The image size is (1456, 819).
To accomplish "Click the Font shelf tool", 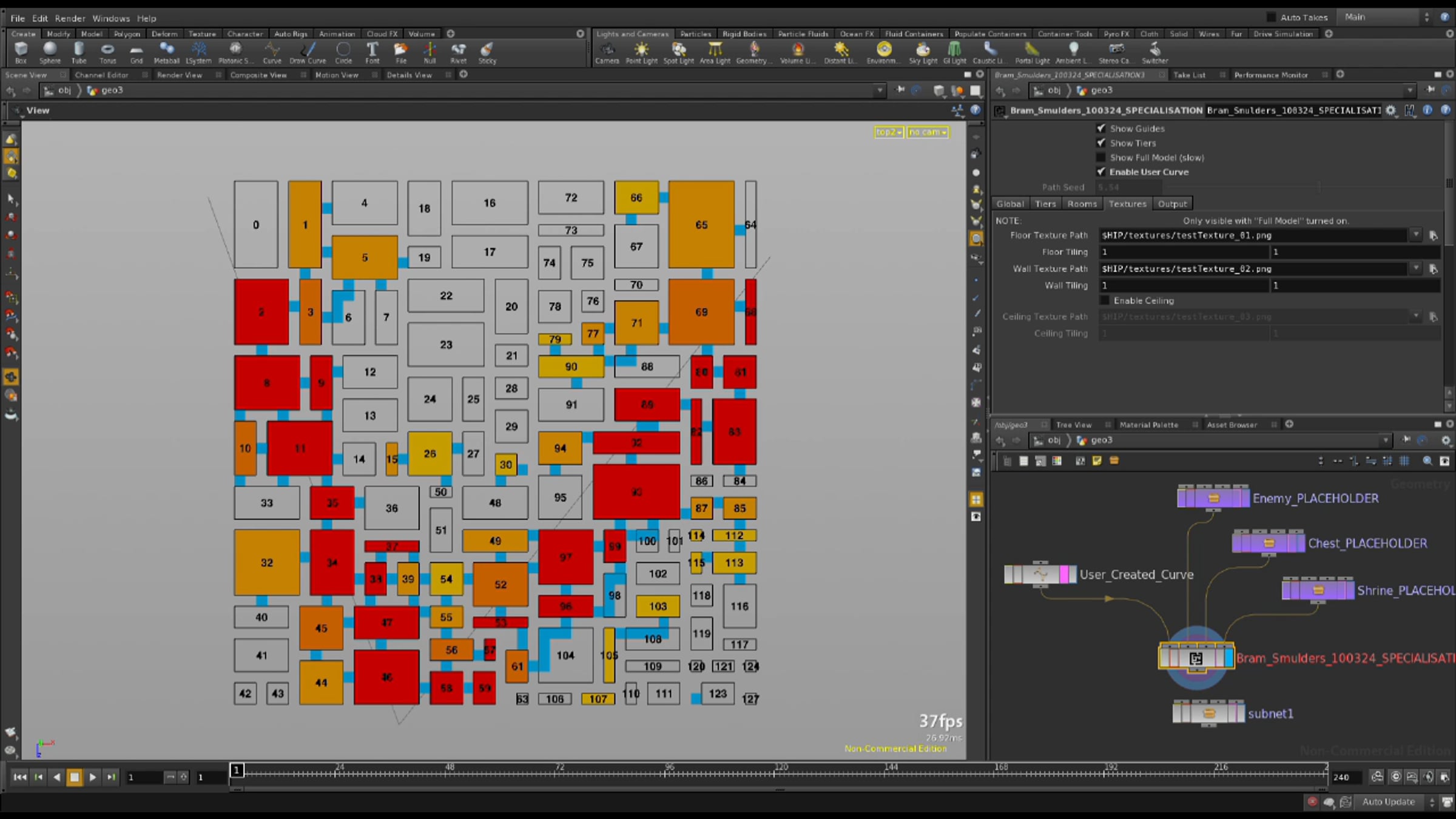I will [x=372, y=52].
